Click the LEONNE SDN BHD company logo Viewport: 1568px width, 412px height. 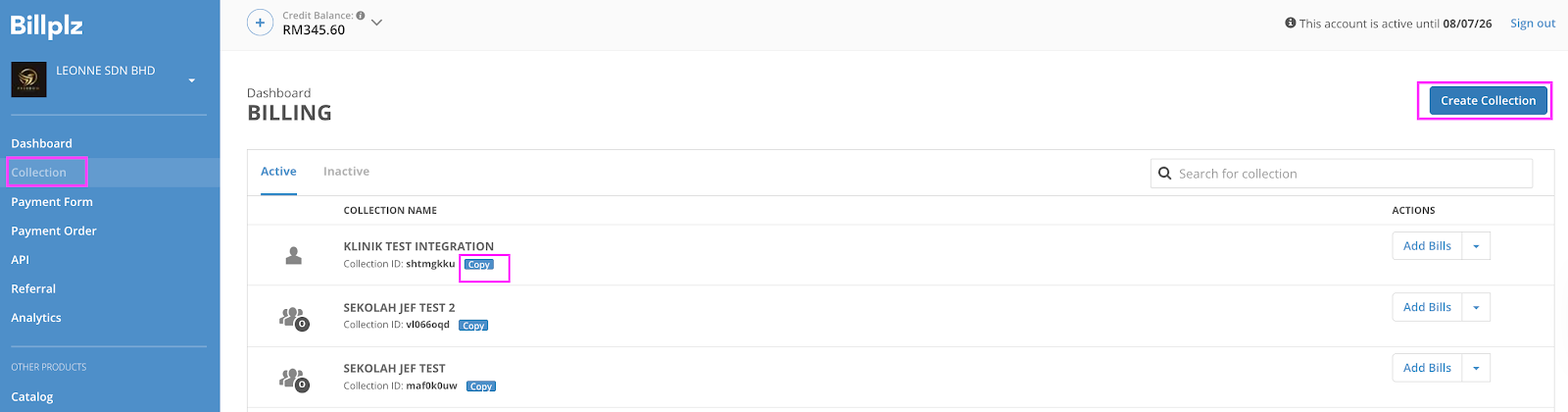point(28,79)
